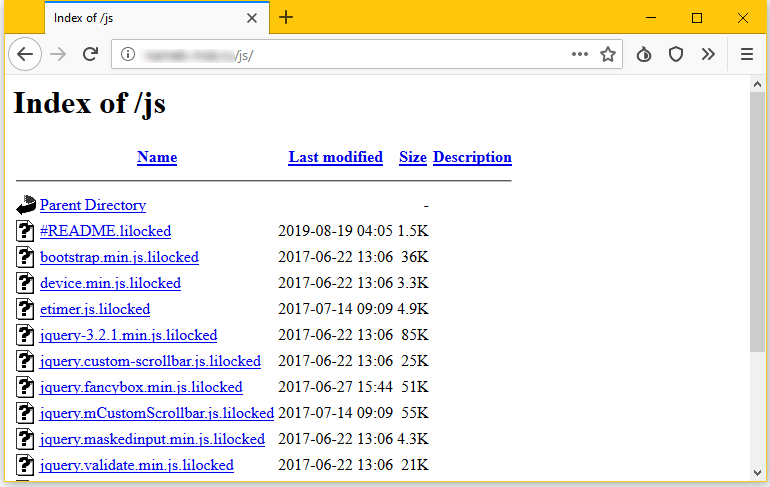770x487 pixels.
Task: Sort files by the Size header
Action: [x=412, y=157]
